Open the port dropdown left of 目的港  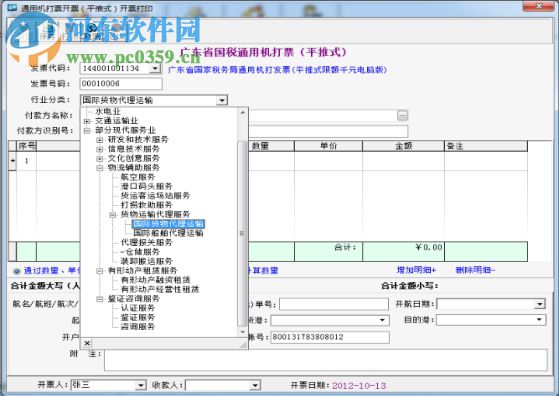[x=382, y=320]
